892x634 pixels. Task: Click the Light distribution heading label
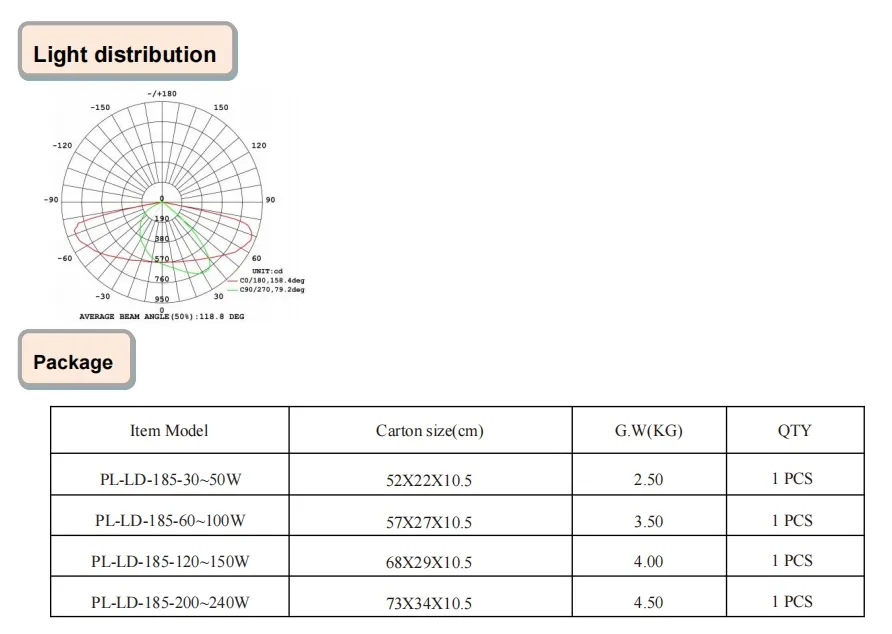(125, 55)
